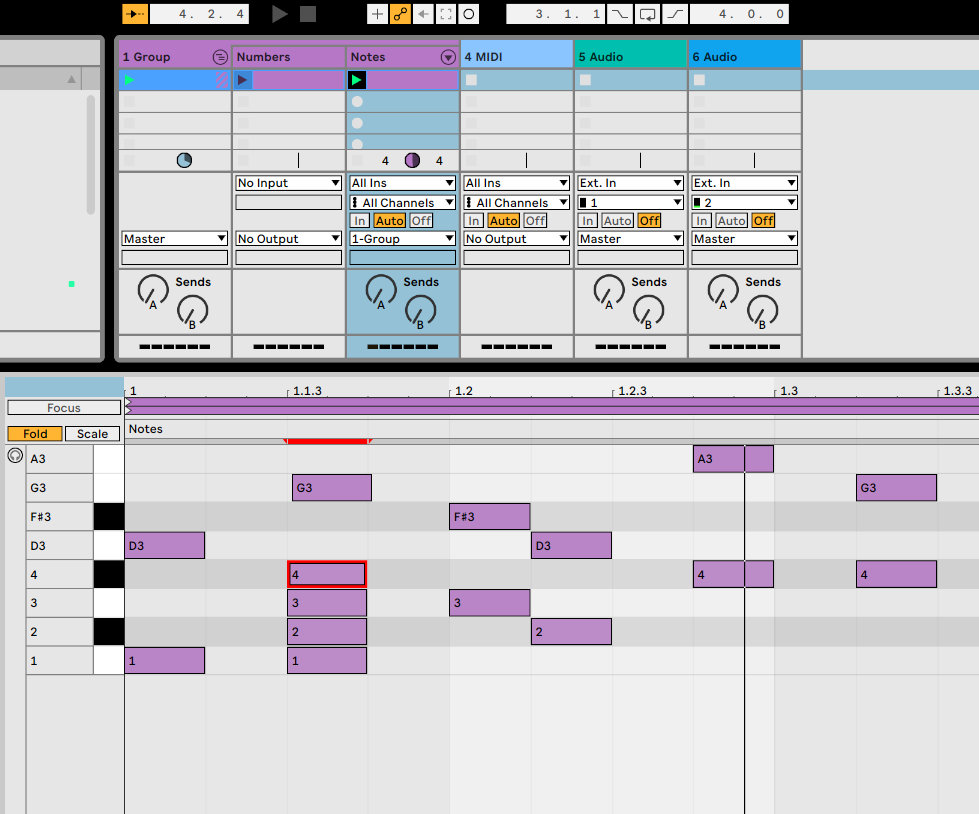Click the loop length field 4. 0. 0

point(739,14)
